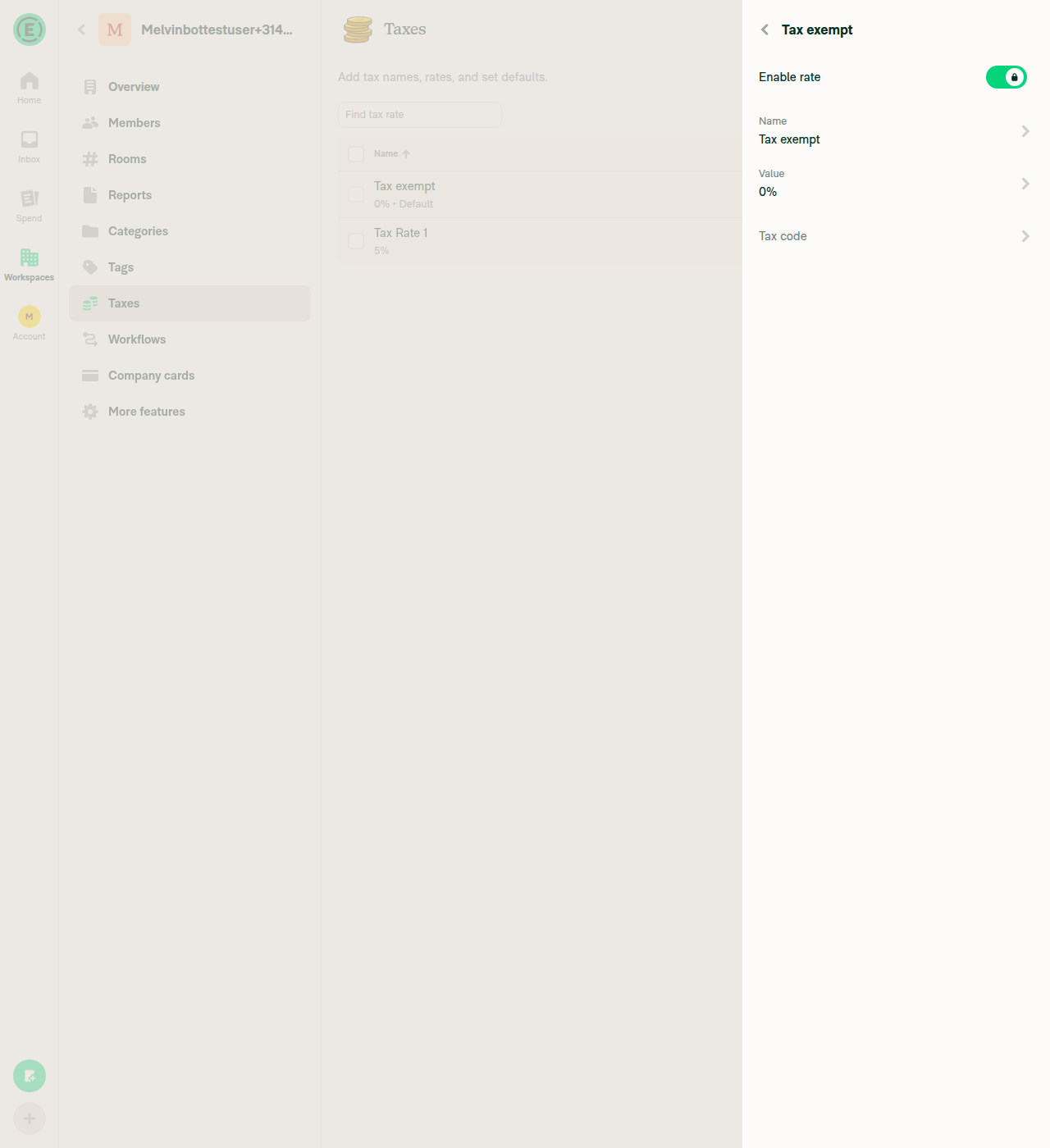Sort by the Name column arrow
This screenshot has width=1050, height=1148.
point(406,154)
